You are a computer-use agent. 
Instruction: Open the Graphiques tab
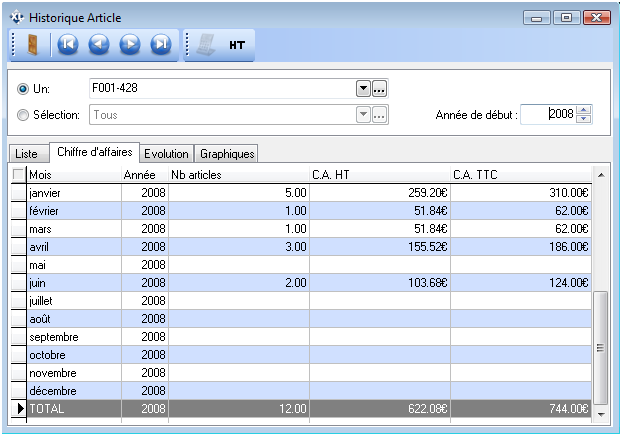(x=227, y=154)
